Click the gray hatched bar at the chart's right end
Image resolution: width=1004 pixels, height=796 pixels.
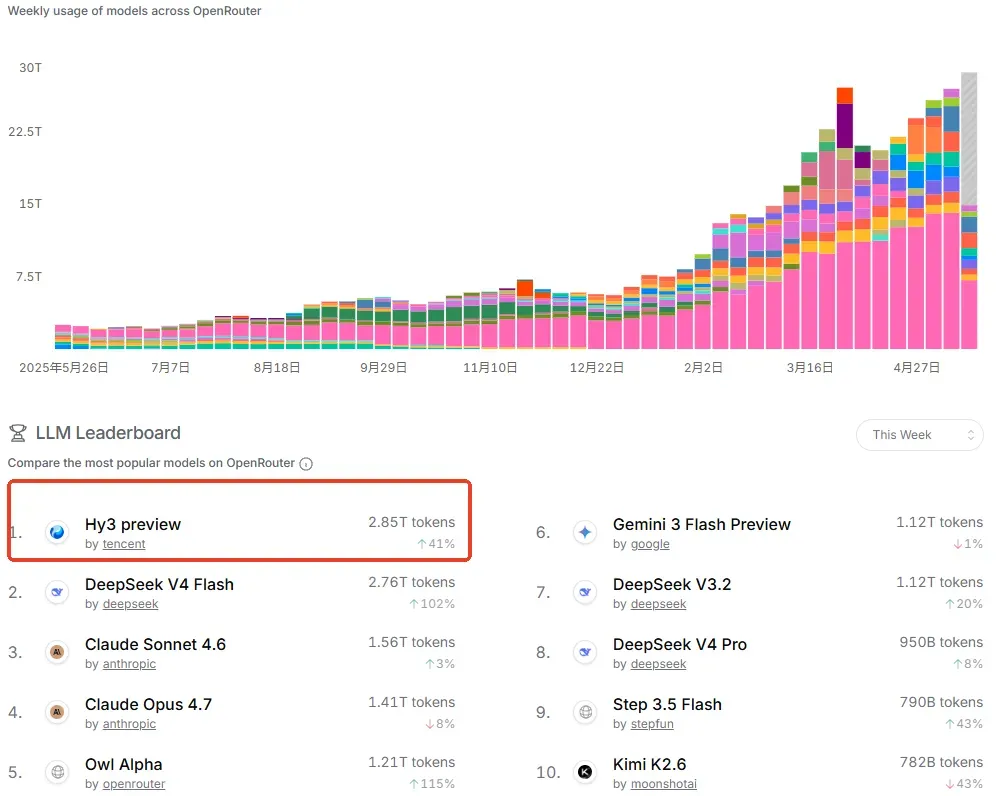(969, 139)
